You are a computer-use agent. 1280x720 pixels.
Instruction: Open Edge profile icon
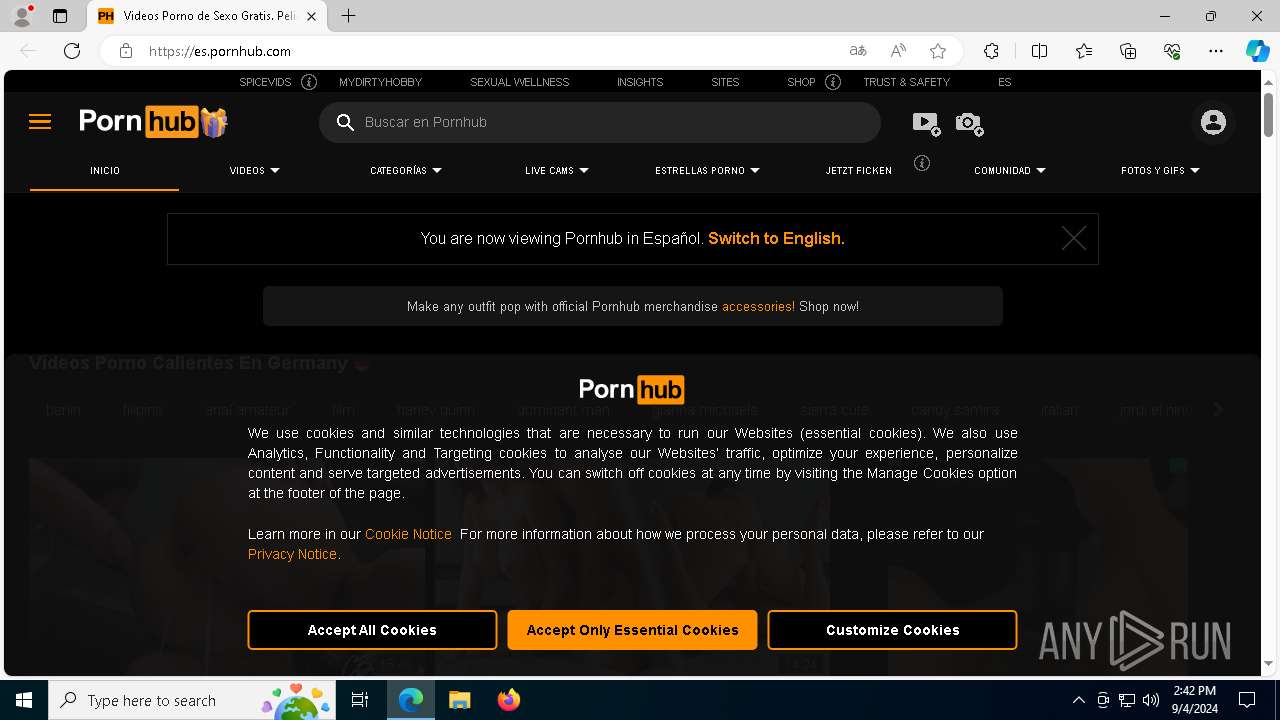22,16
